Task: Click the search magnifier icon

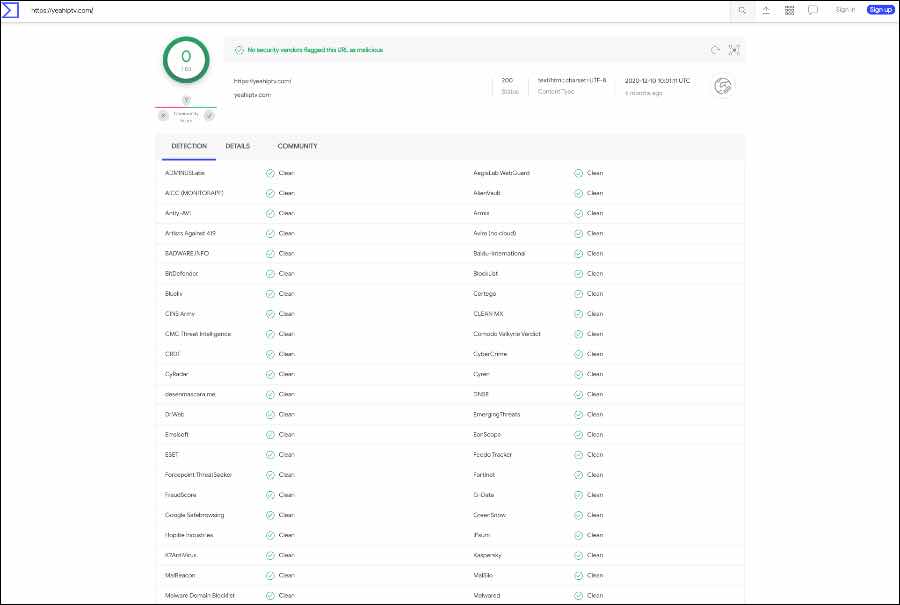Action: (x=742, y=10)
